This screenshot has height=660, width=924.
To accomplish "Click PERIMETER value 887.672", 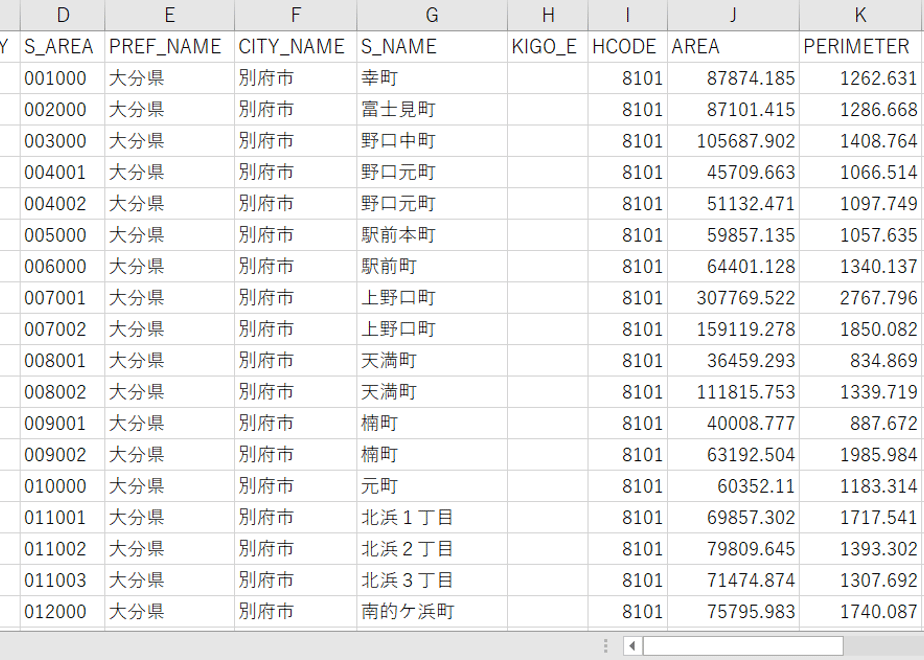I will coord(860,423).
